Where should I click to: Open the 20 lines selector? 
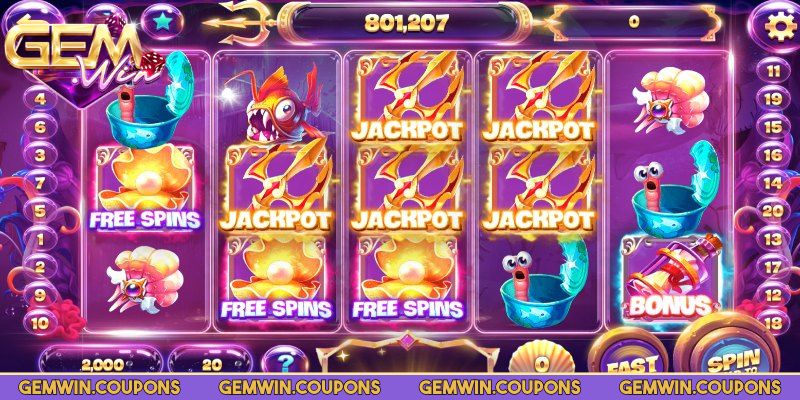(211, 363)
